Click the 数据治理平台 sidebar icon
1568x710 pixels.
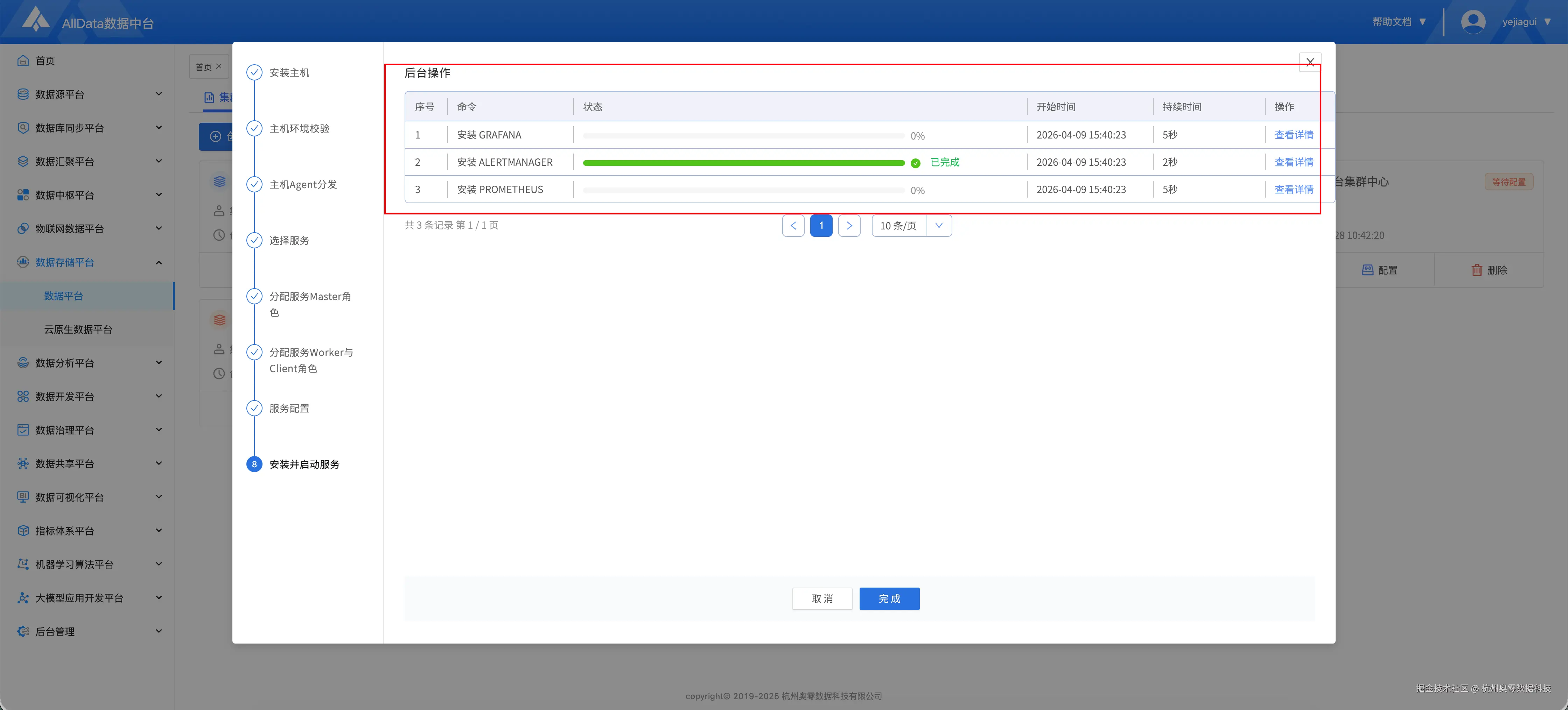pyautogui.click(x=23, y=430)
